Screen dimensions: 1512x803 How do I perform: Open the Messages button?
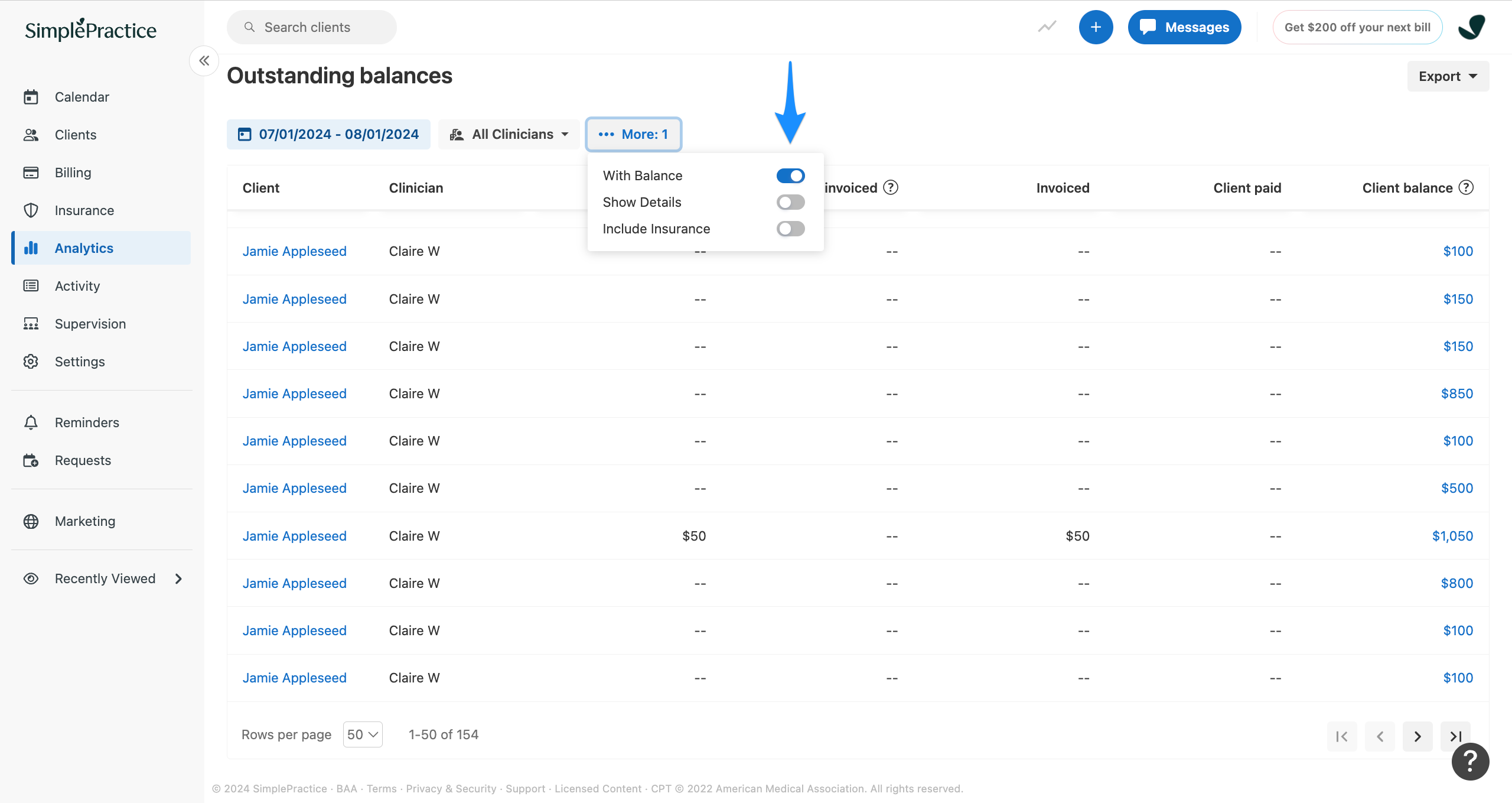tap(1184, 27)
